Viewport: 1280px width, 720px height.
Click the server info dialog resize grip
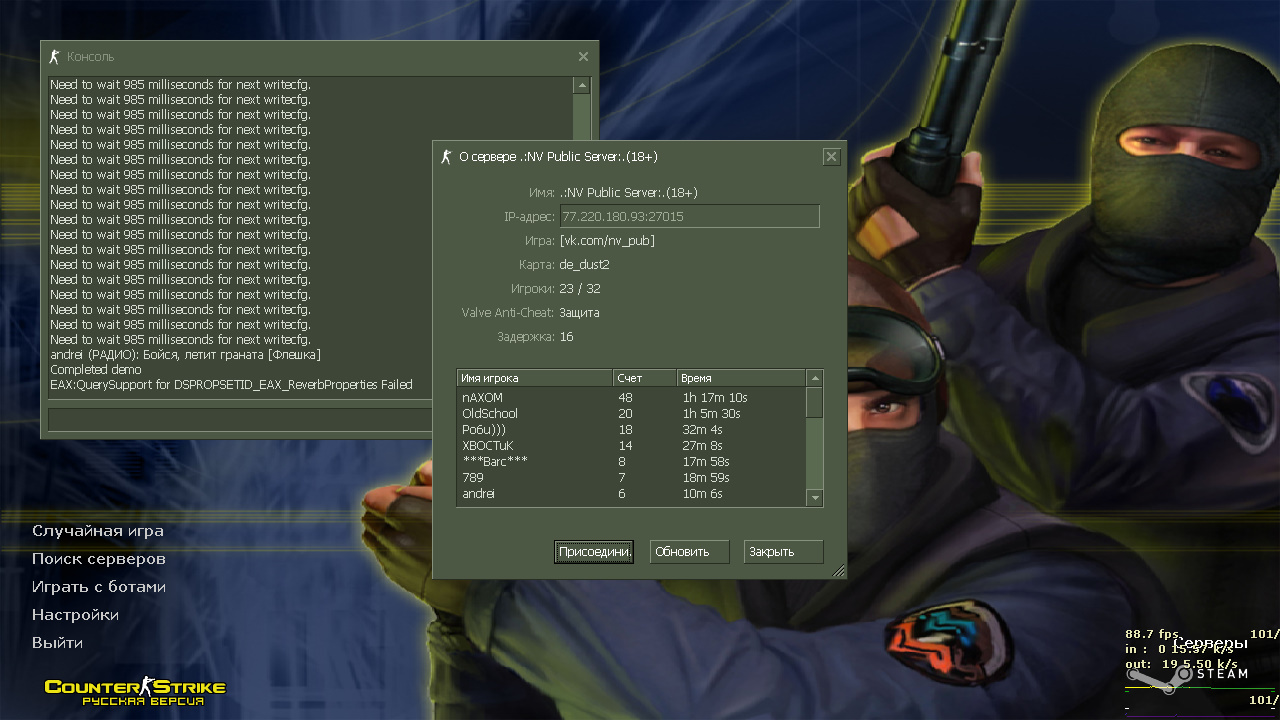point(839,571)
